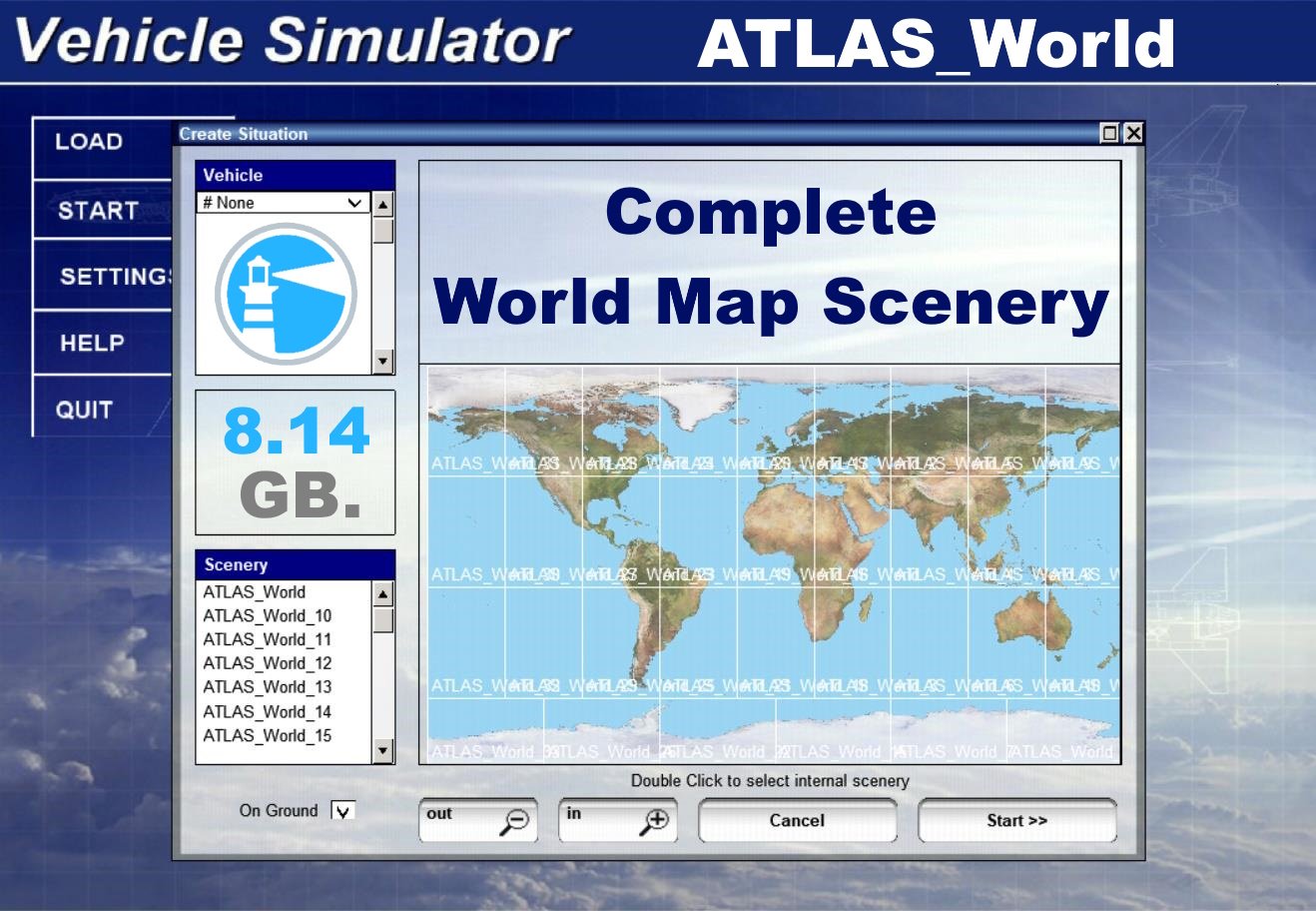Screen dimensions: 1316x911
Task: Click the HELP menu entry
Action: 90,344
